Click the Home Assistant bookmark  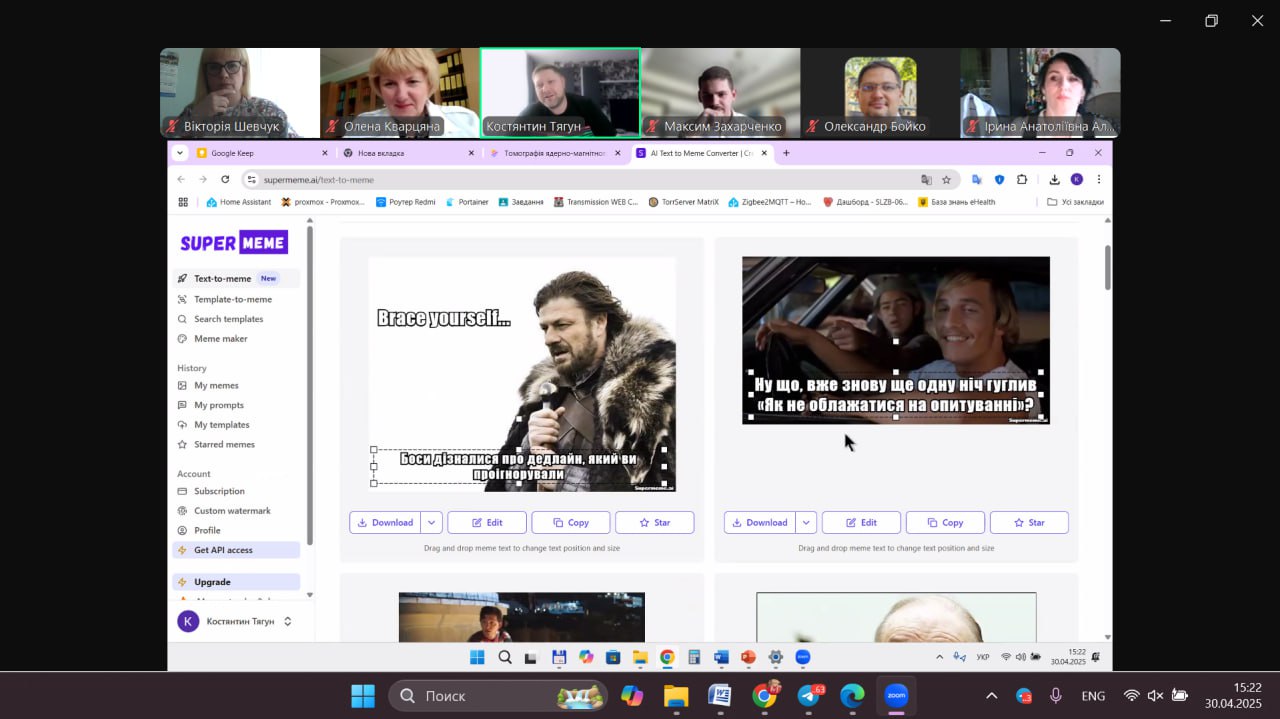pyautogui.click(x=238, y=202)
